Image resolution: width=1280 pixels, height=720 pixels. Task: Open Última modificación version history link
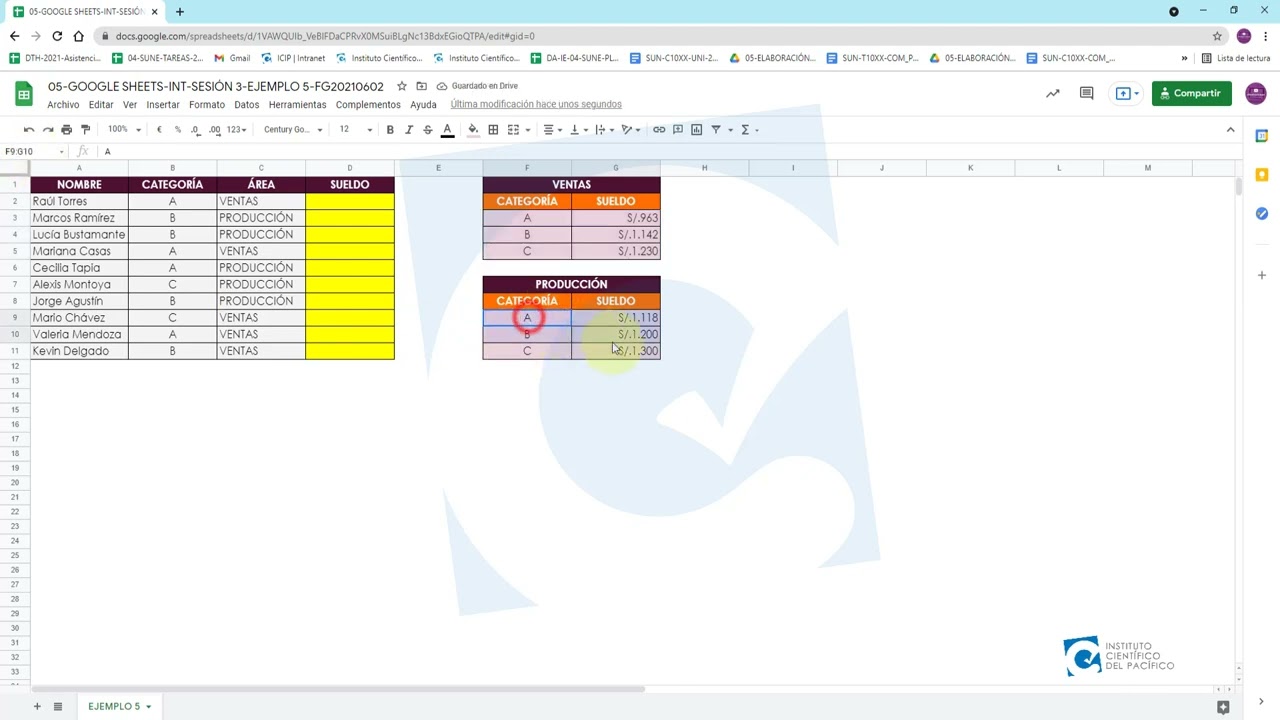pyautogui.click(x=536, y=105)
